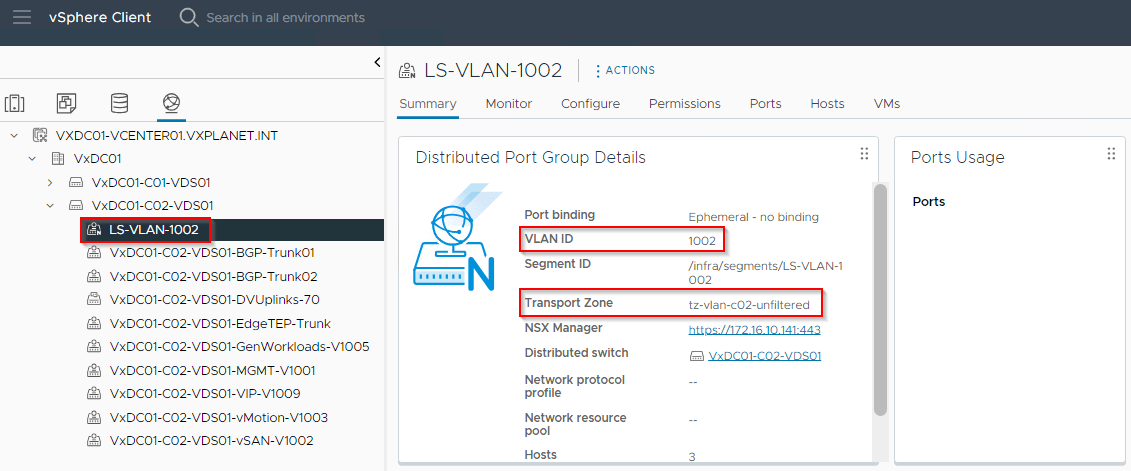Click the Port binding value Ephemeral - no binding
Viewport: 1131px width, 471px height.
click(754, 217)
